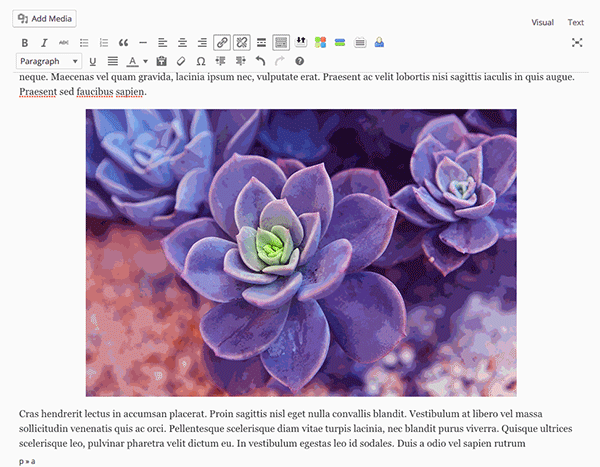Switch to the Text editor tab
The height and width of the screenshot is (467, 600).
[576, 22]
